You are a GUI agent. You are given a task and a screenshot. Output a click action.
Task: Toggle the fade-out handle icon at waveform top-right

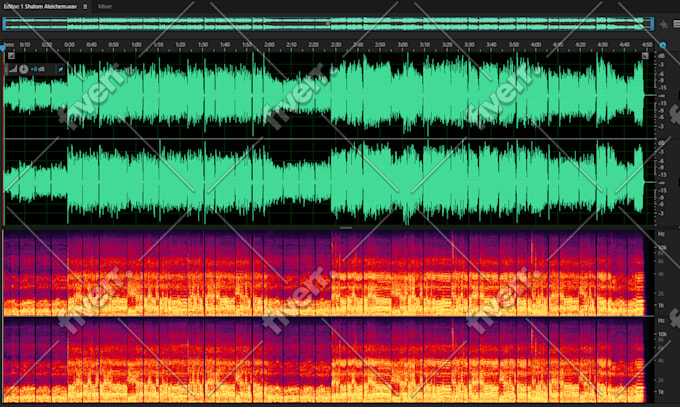click(645, 56)
